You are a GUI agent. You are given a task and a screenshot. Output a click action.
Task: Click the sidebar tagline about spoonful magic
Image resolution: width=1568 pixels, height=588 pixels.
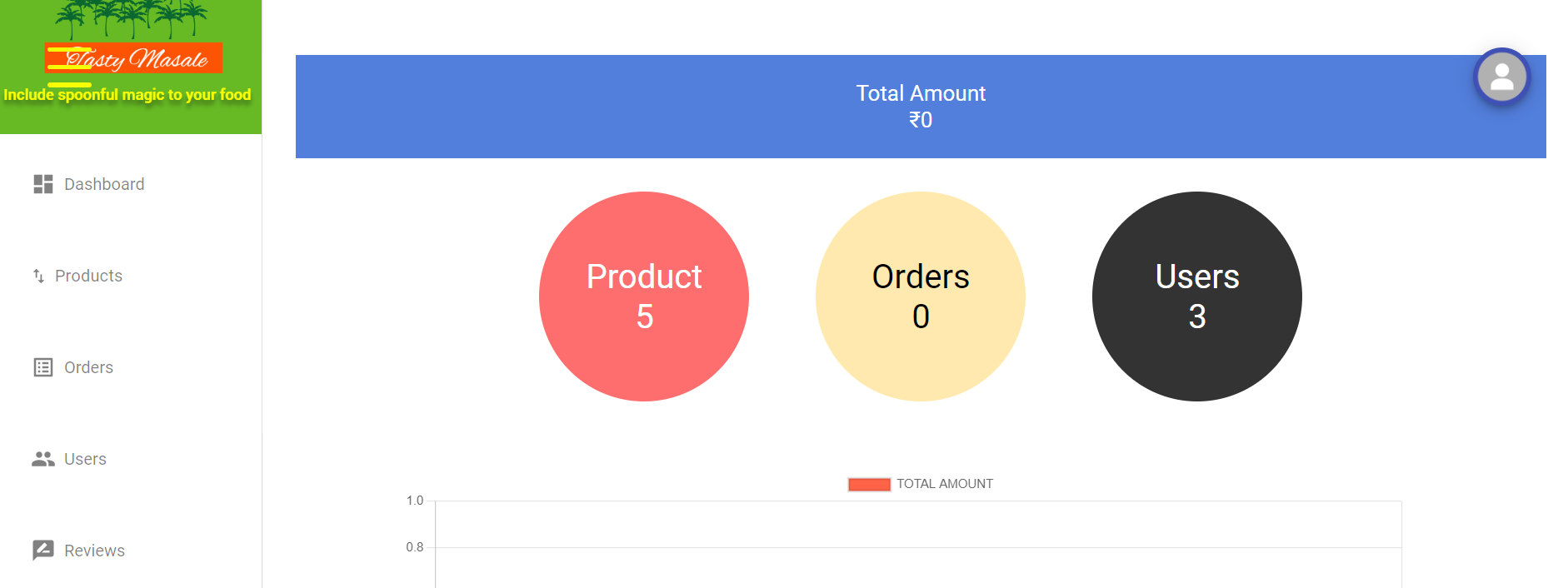127,95
